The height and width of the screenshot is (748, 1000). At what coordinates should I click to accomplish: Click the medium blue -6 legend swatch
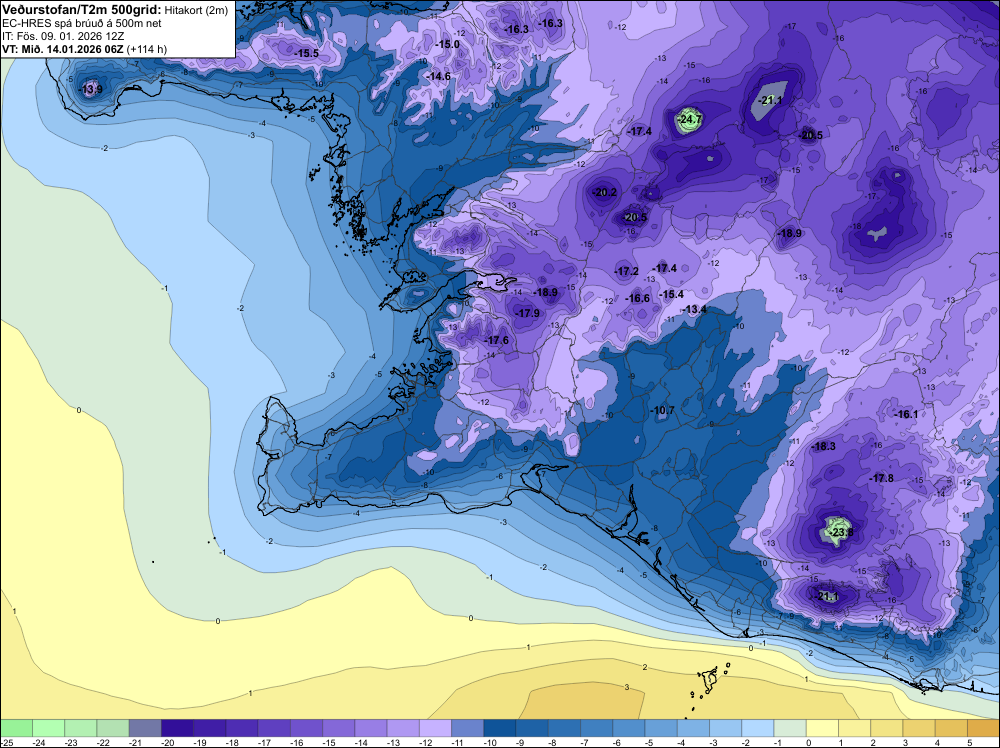pos(629,728)
